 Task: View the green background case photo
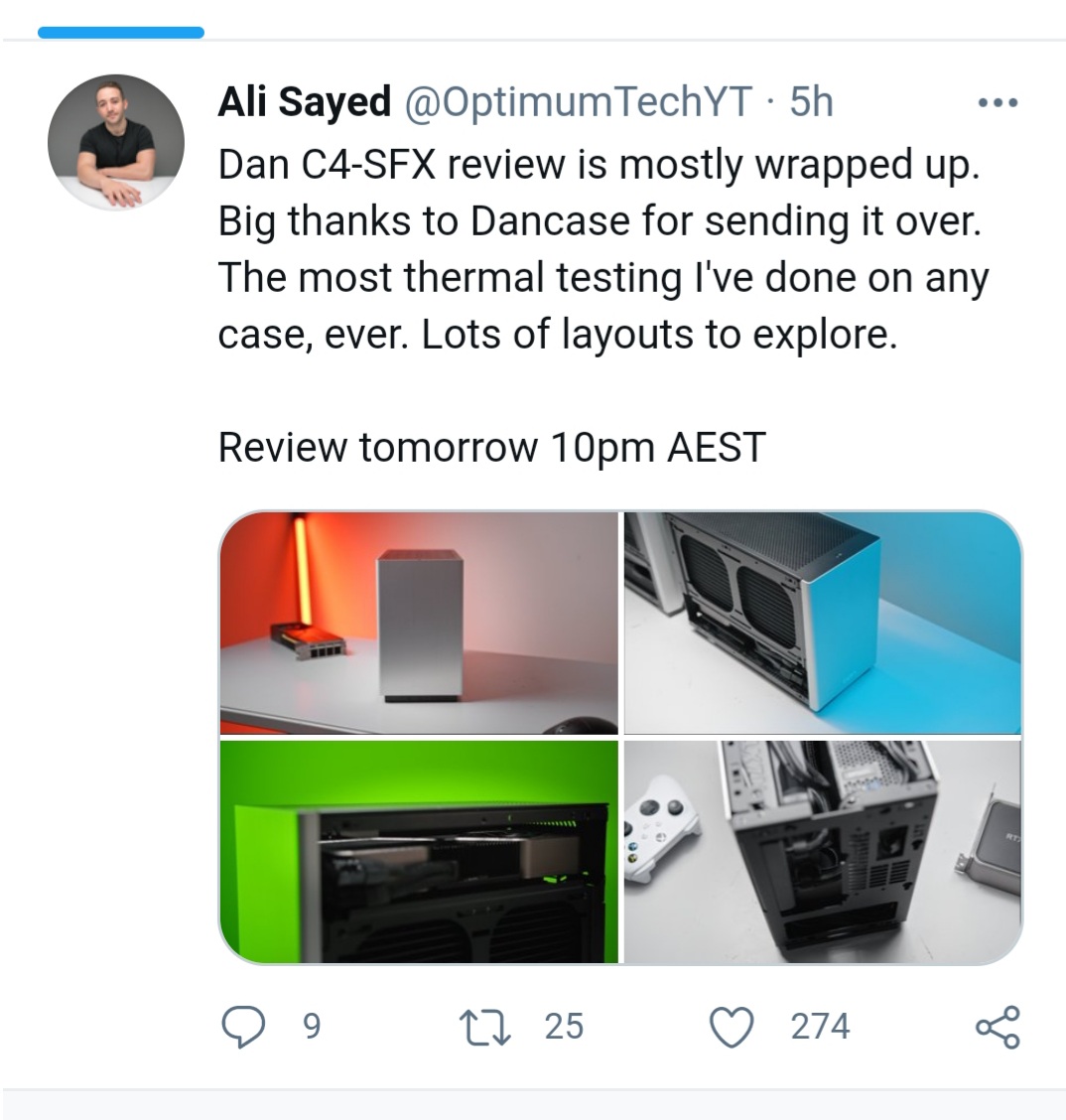click(419, 852)
